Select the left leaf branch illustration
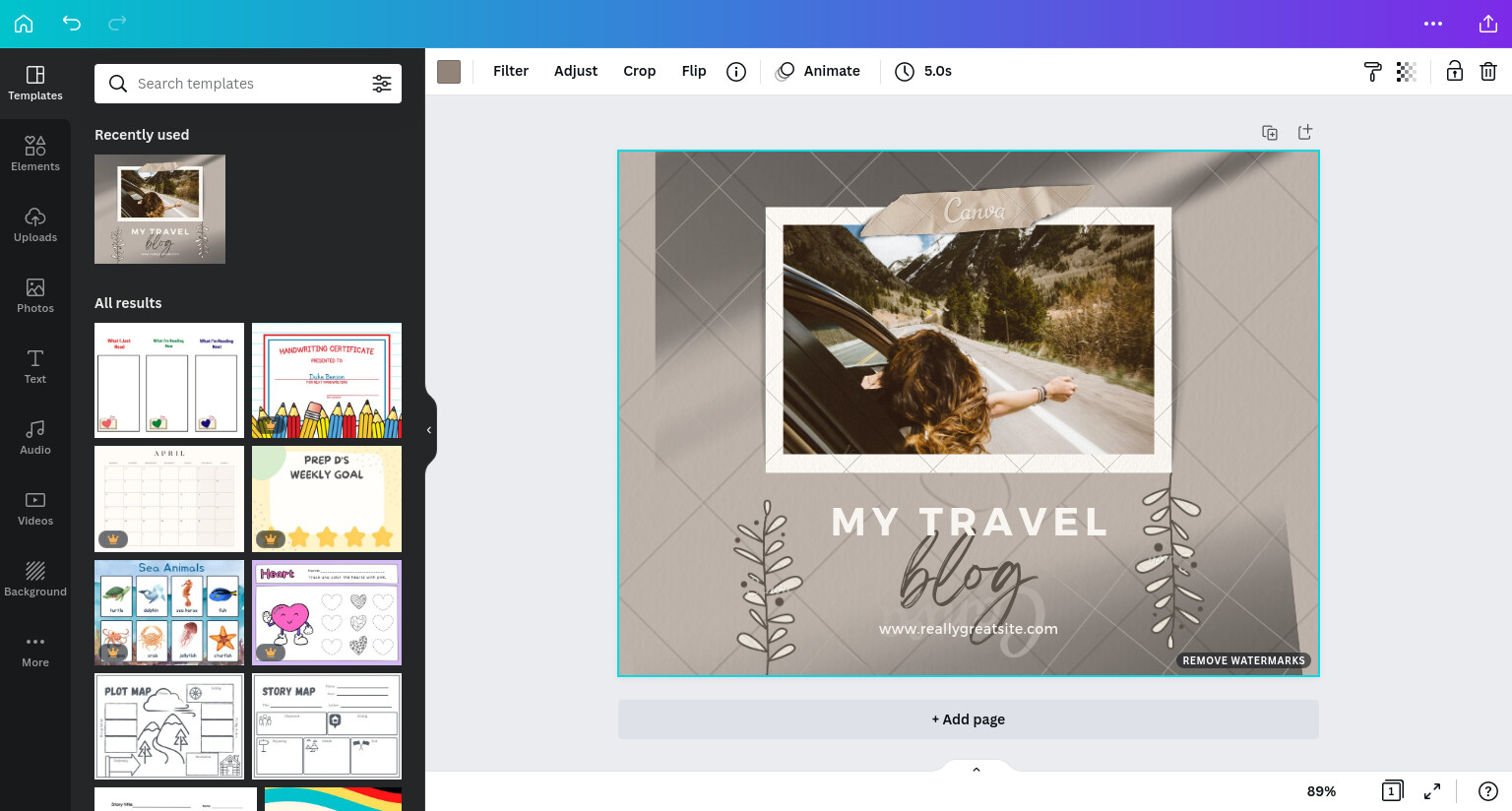Image resolution: width=1512 pixels, height=811 pixels. pyautogui.click(x=767, y=588)
